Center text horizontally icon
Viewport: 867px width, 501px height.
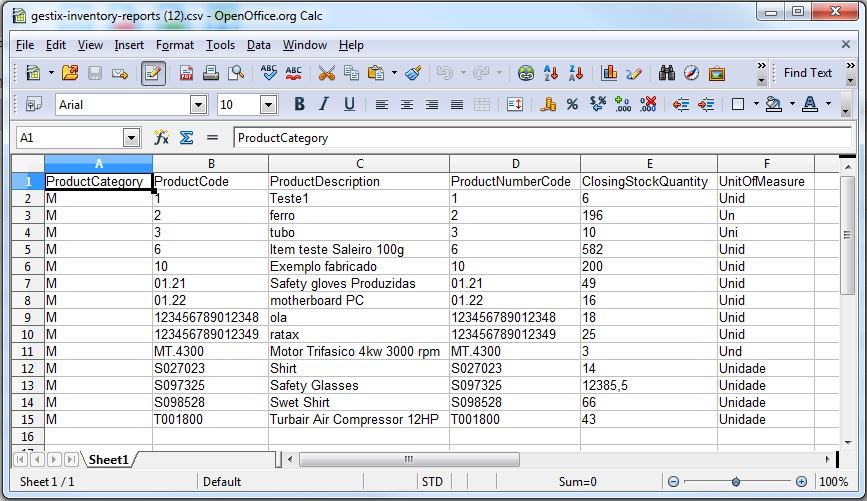coord(406,104)
